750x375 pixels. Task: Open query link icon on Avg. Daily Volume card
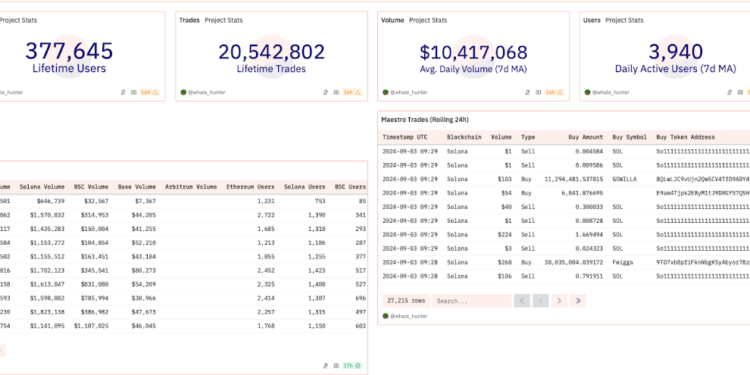click(x=528, y=92)
